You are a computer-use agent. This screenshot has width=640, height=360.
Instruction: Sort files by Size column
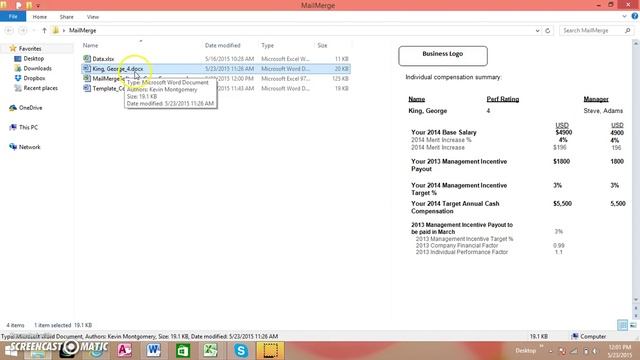[322, 45]
